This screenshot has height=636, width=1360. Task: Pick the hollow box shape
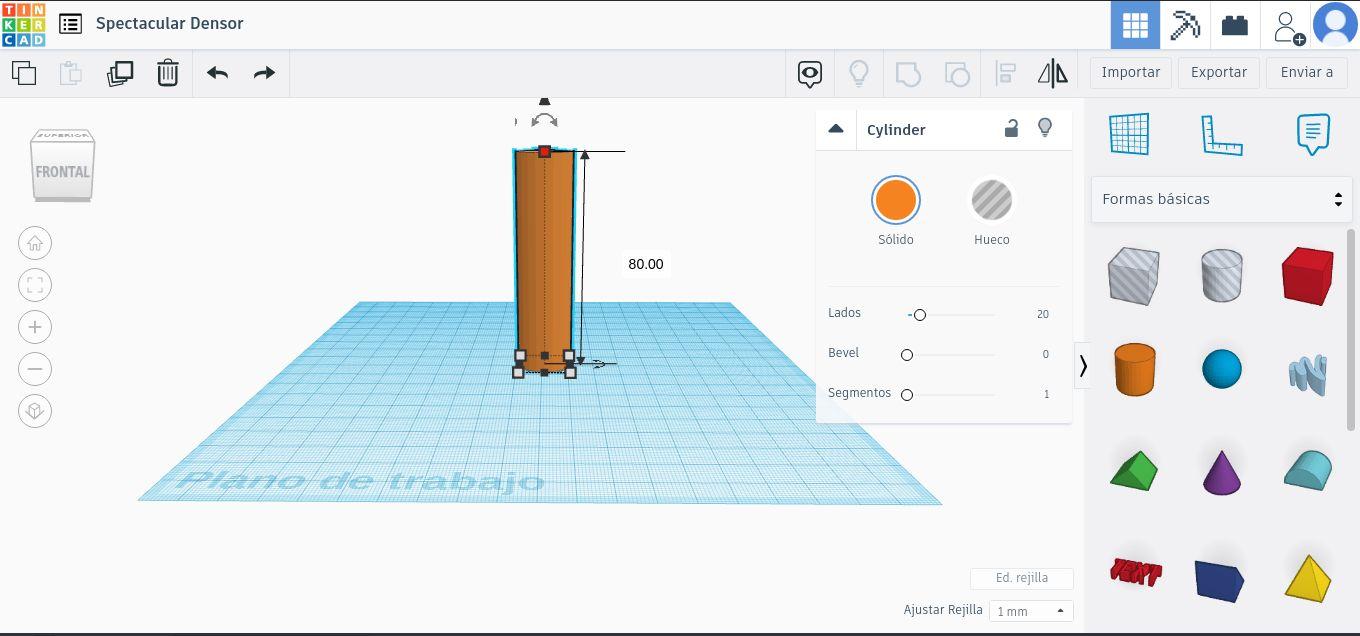pos(1133,275)
